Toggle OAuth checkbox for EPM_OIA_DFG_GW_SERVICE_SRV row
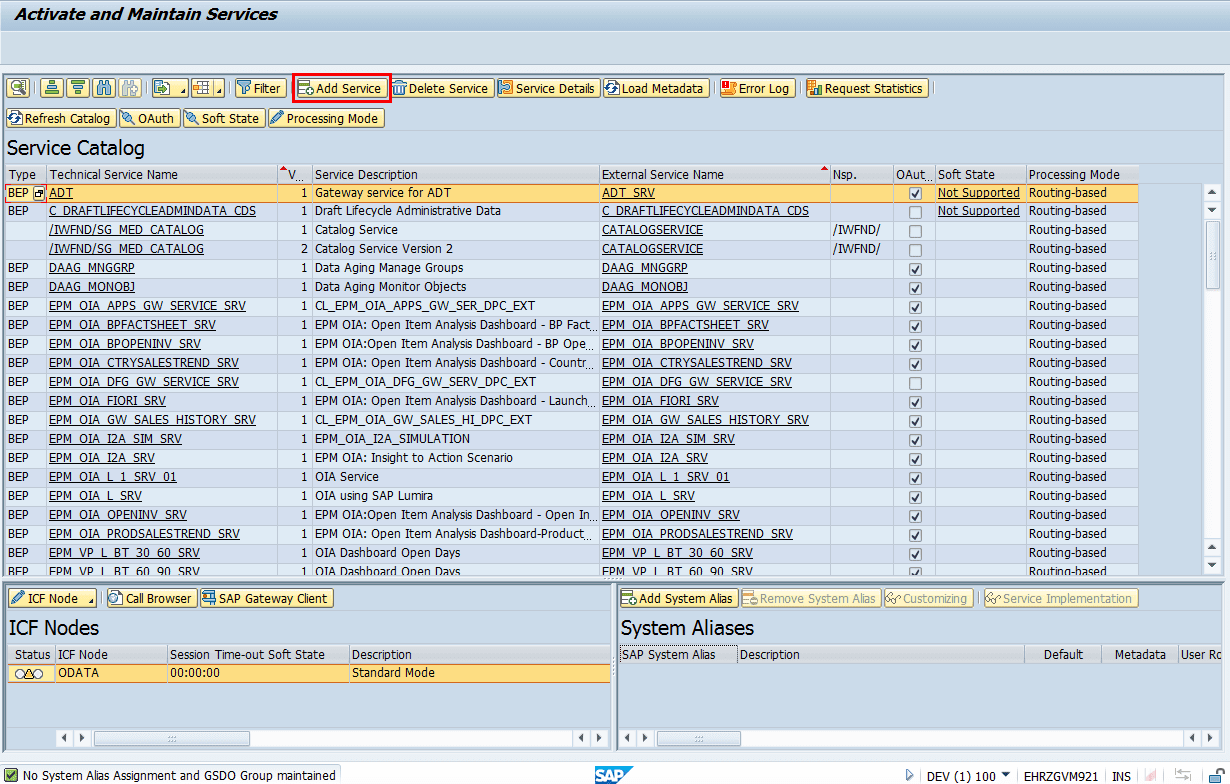Viewport: 1230px width, 784px height. (x=915, y=383)
